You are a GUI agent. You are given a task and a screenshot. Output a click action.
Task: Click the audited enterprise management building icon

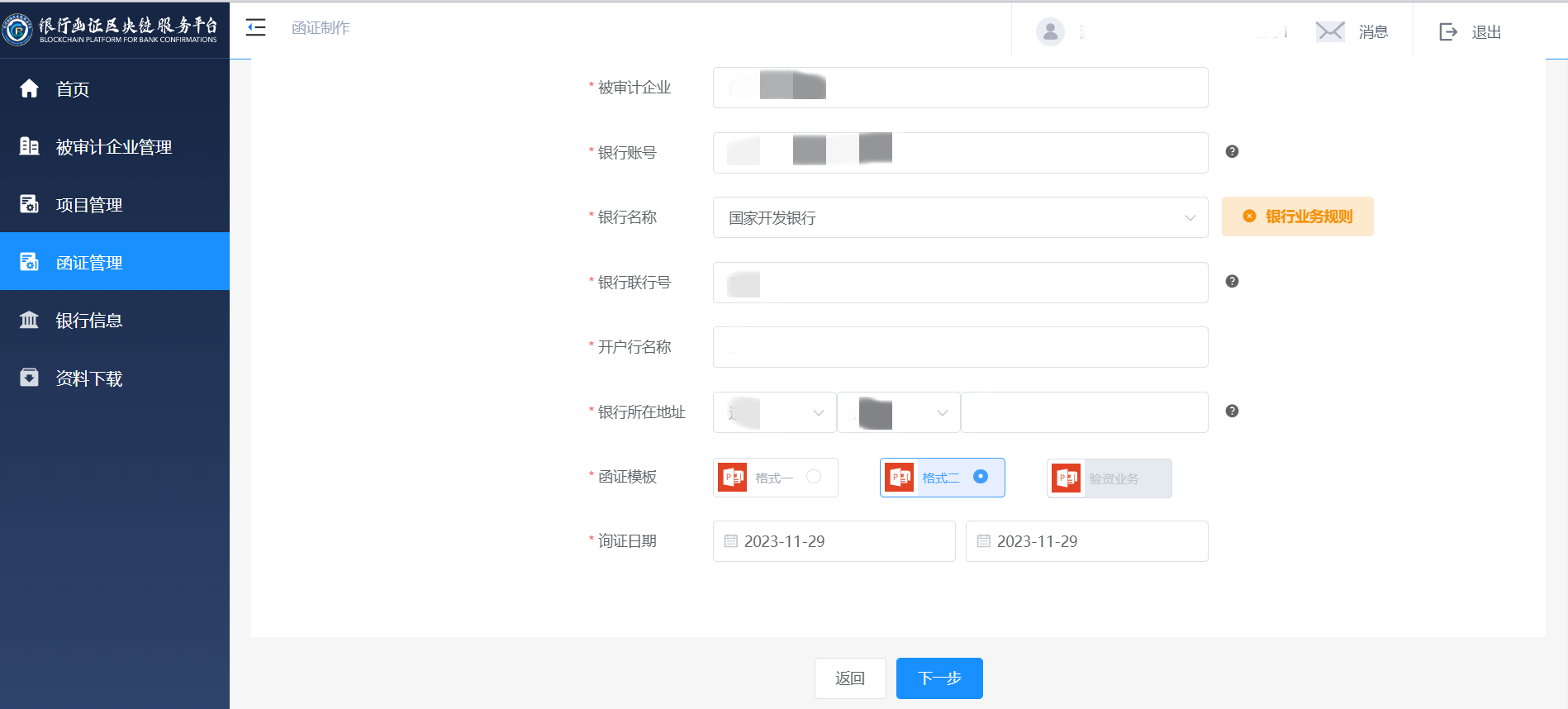click(29, 146)
